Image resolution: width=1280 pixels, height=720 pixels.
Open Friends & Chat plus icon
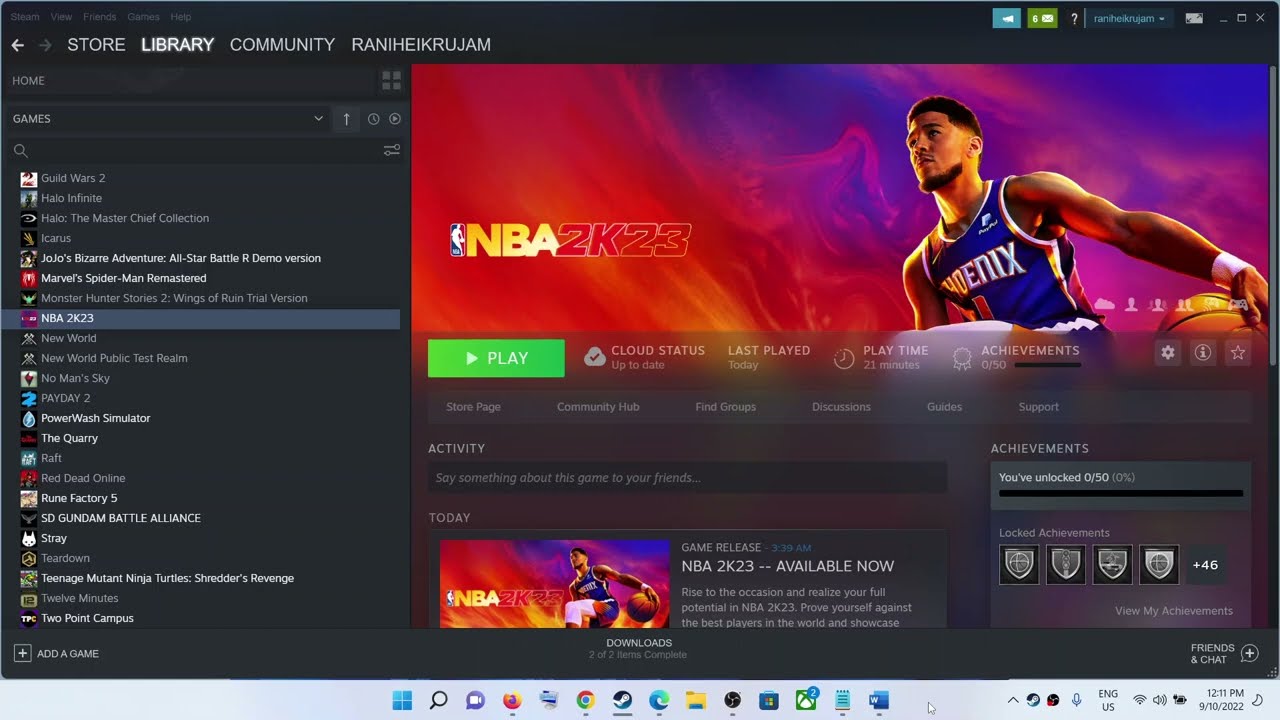[x=1249, y=653]
